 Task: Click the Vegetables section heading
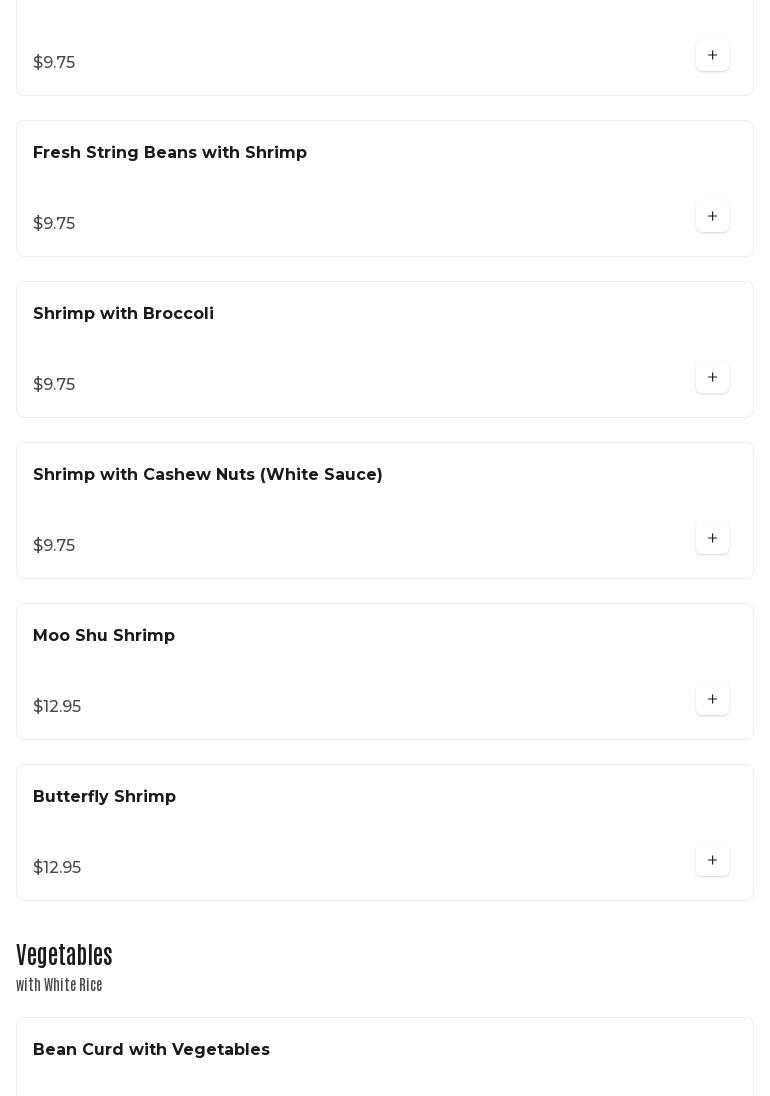point(64,955)
